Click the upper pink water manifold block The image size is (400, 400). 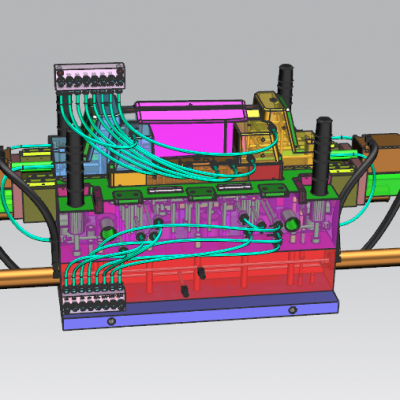tap(90, 76)
